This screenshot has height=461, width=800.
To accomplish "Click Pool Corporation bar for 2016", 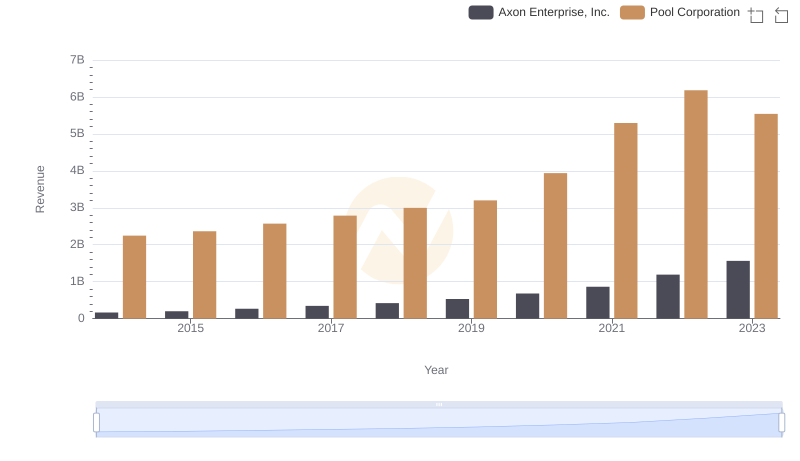I will pos(274,271).
